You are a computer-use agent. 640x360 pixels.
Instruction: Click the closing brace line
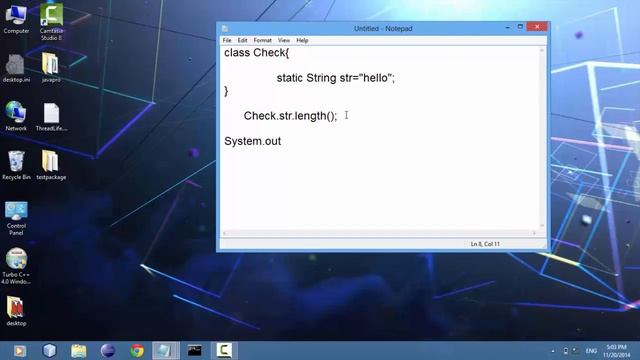(x=226, y=91)
